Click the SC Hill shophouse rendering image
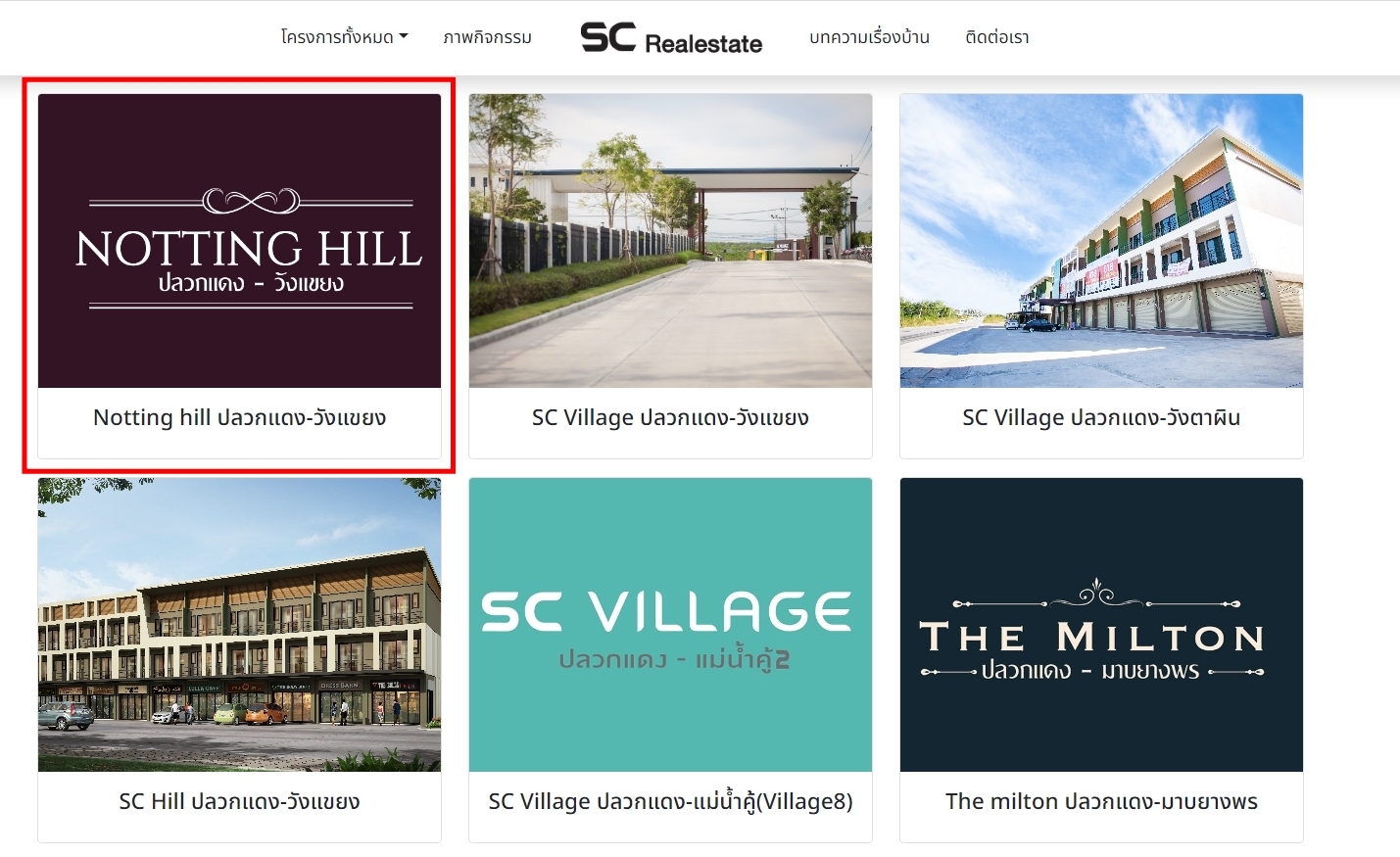This screenshot has width=1400, height=857. coord(239,625)
